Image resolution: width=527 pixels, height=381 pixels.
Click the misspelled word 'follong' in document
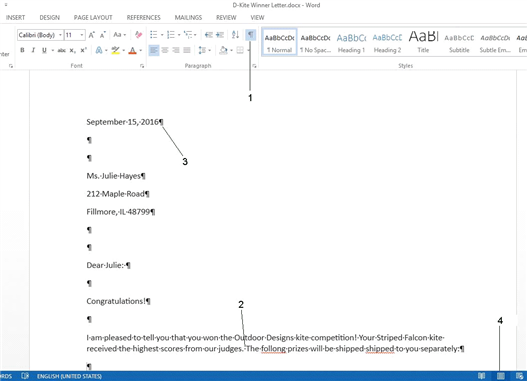pos(273,349)
